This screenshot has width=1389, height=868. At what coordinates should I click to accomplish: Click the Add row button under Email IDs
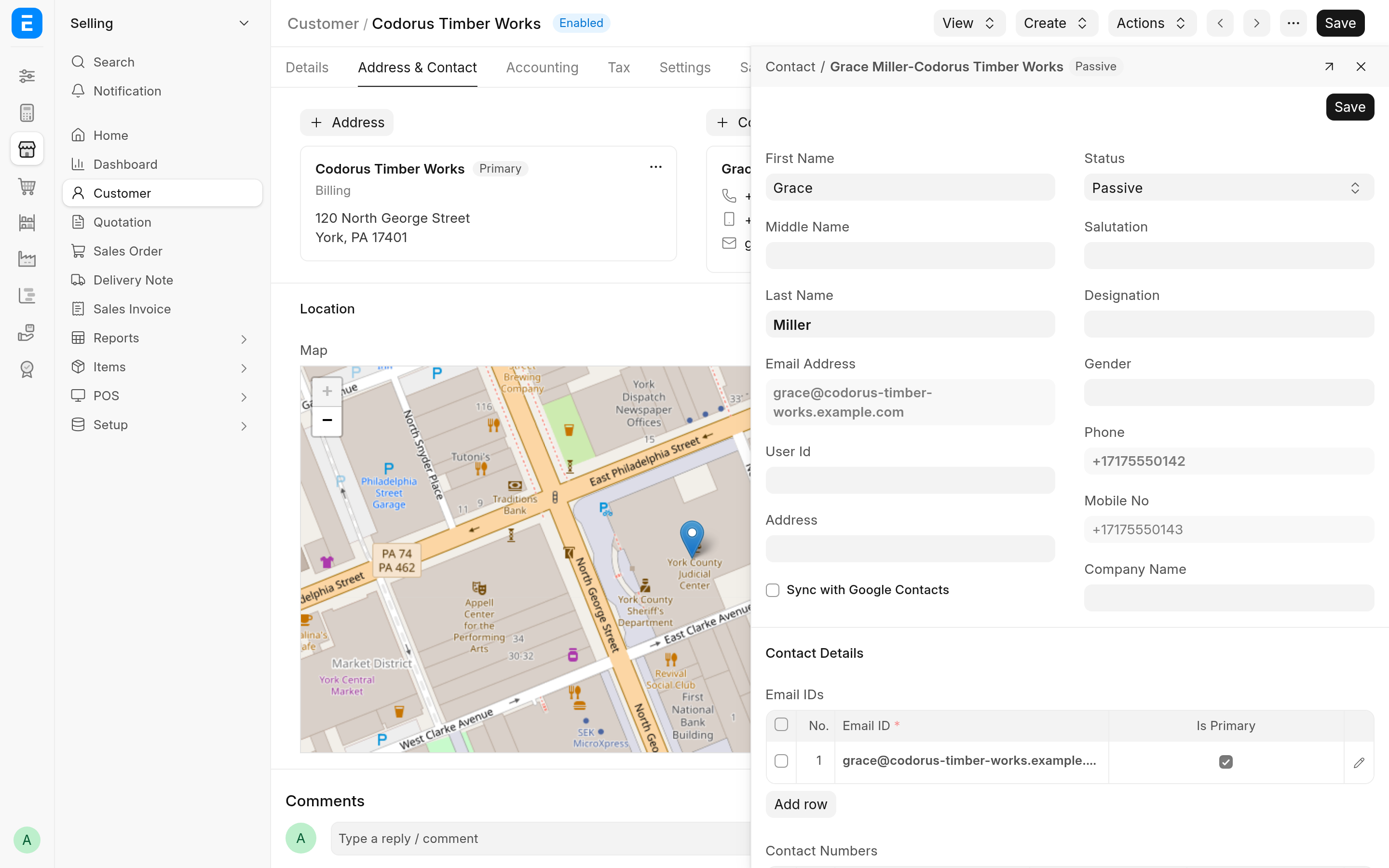(800, 804)
